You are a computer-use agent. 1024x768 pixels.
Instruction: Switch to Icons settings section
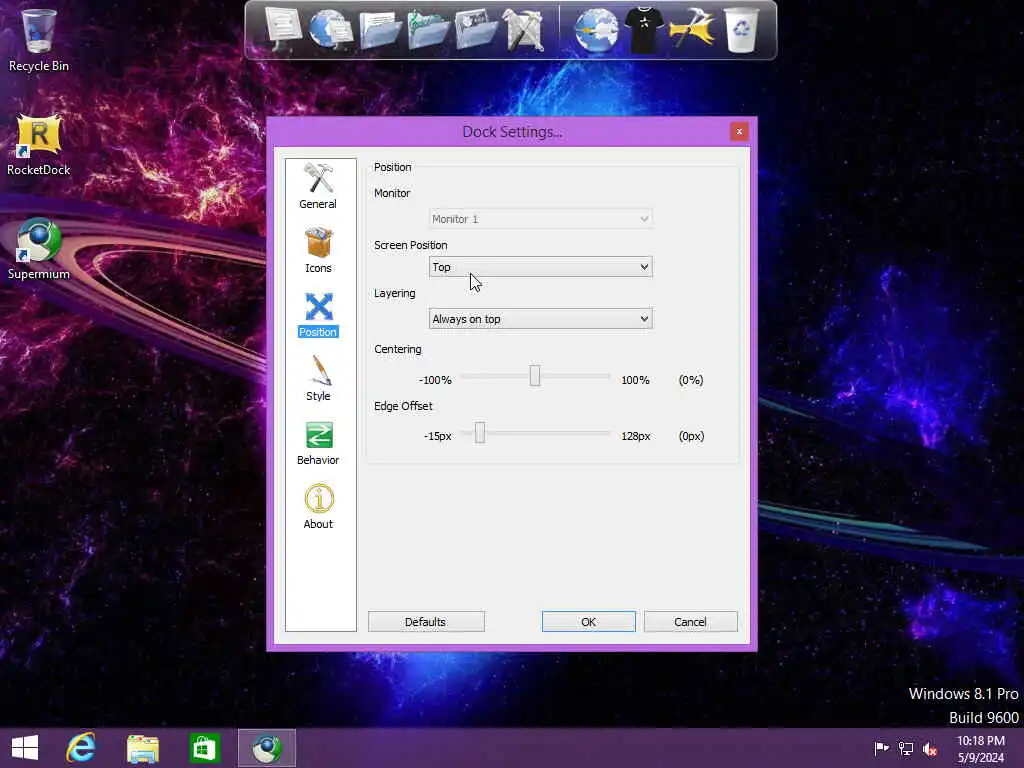pos(318,251)
